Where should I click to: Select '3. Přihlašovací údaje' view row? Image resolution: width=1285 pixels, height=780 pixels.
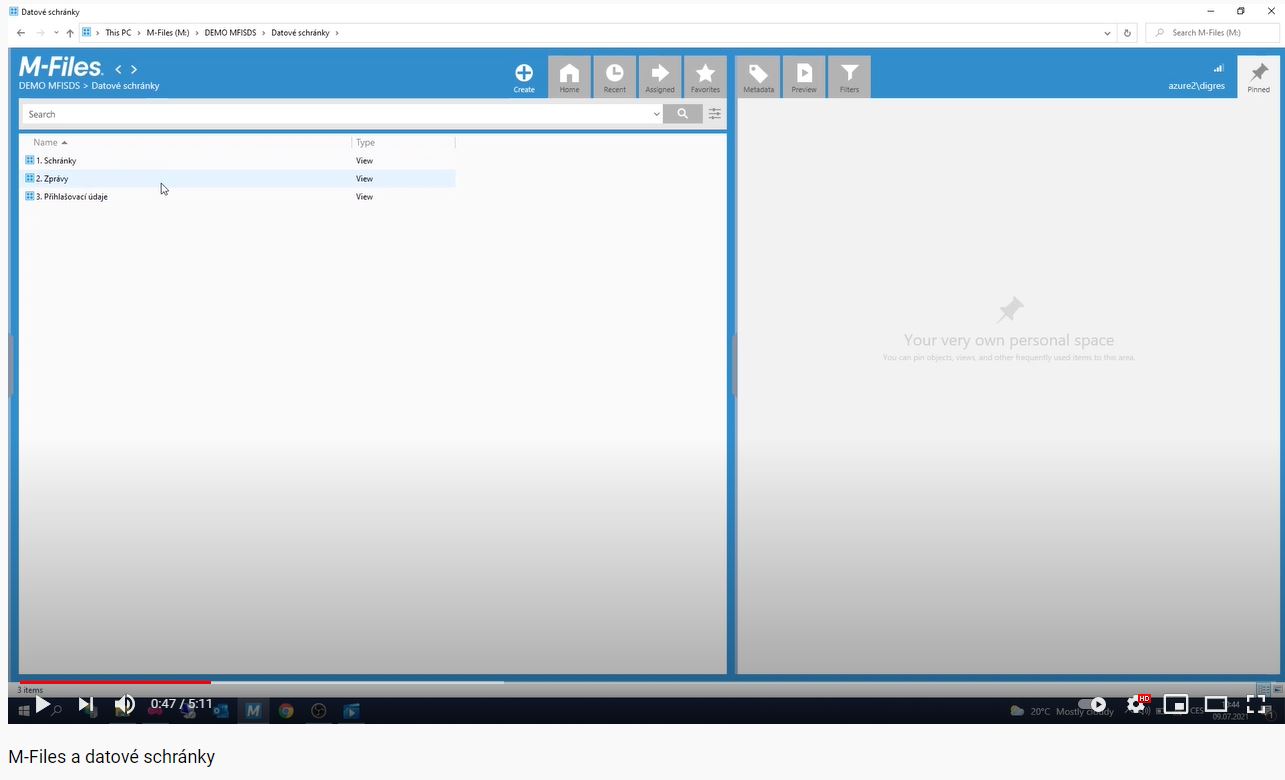pos(238,196)
